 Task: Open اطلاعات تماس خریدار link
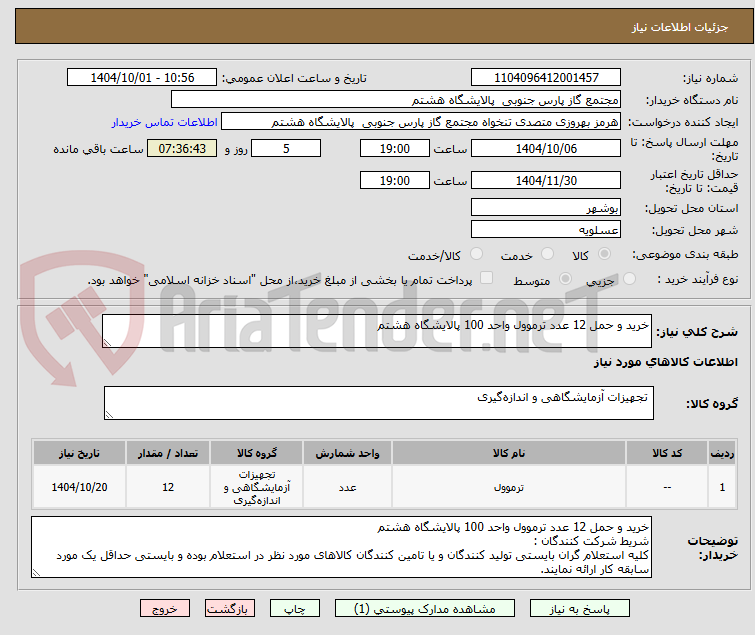point(165,122)
